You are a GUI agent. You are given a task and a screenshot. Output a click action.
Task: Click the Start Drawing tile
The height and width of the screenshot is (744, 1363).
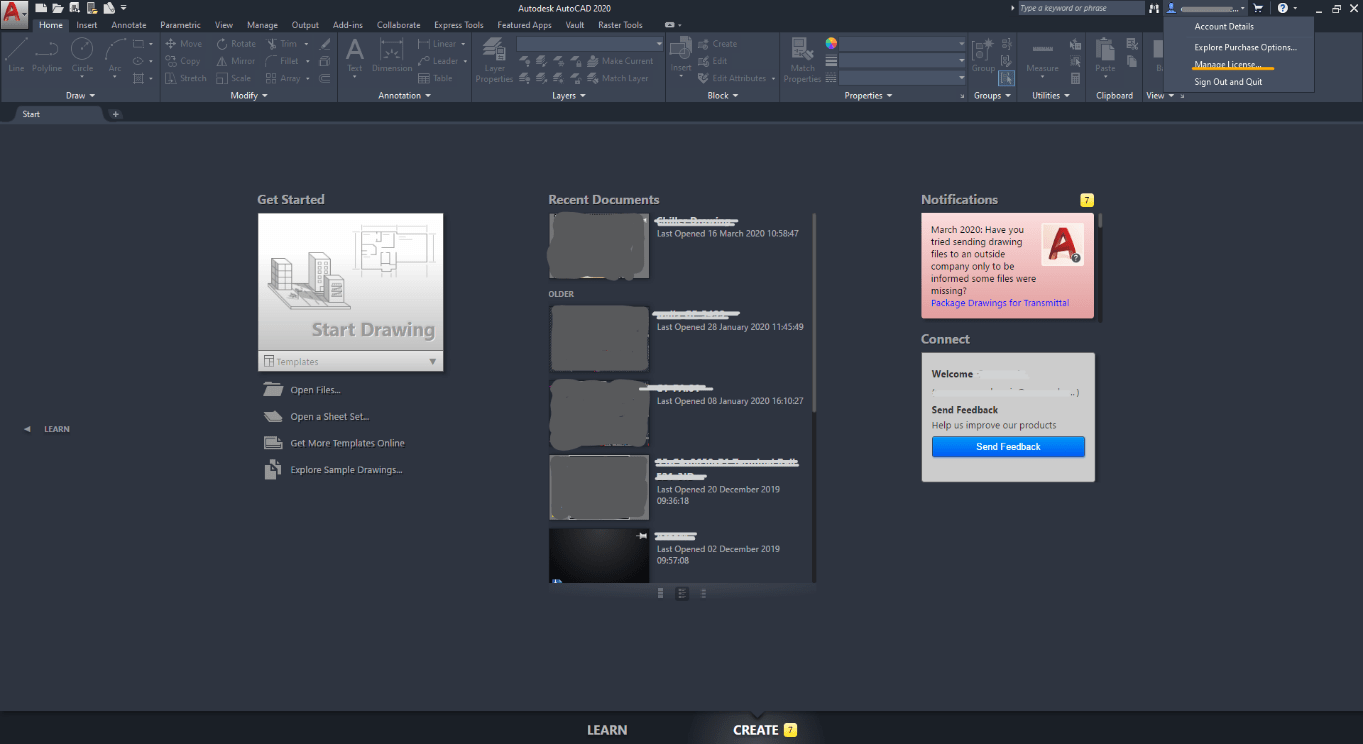(x=350, y=283)
